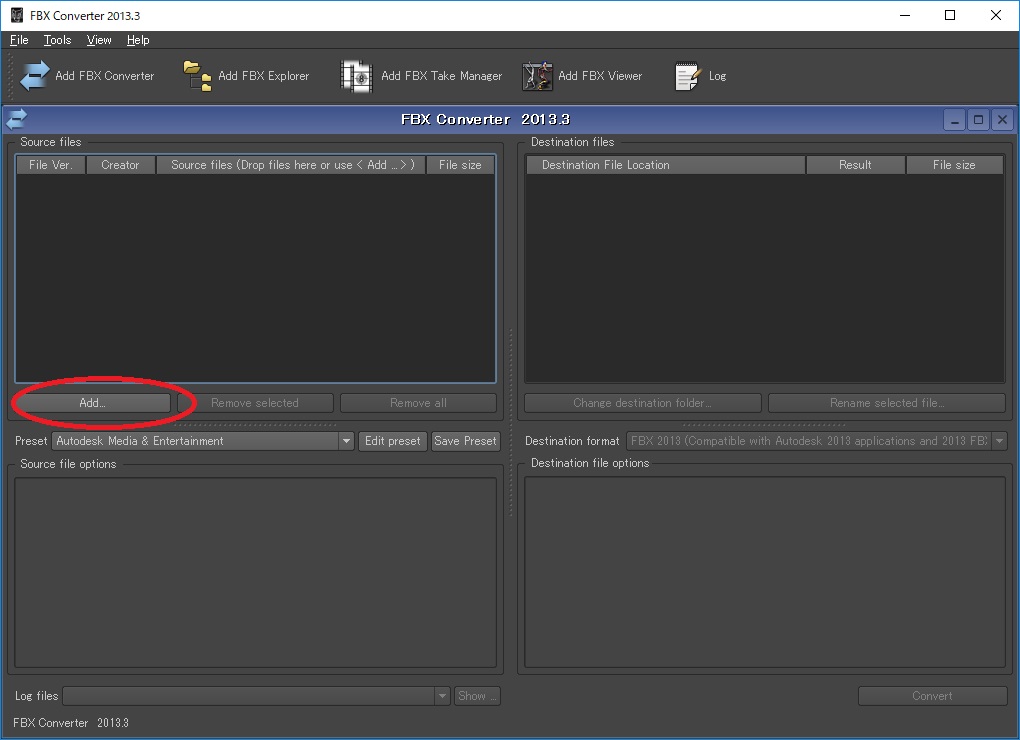Minimize the inner FBX Converter panel
Image resolution: width=1020 pixels, height=740 pixels.
point(954,120)
